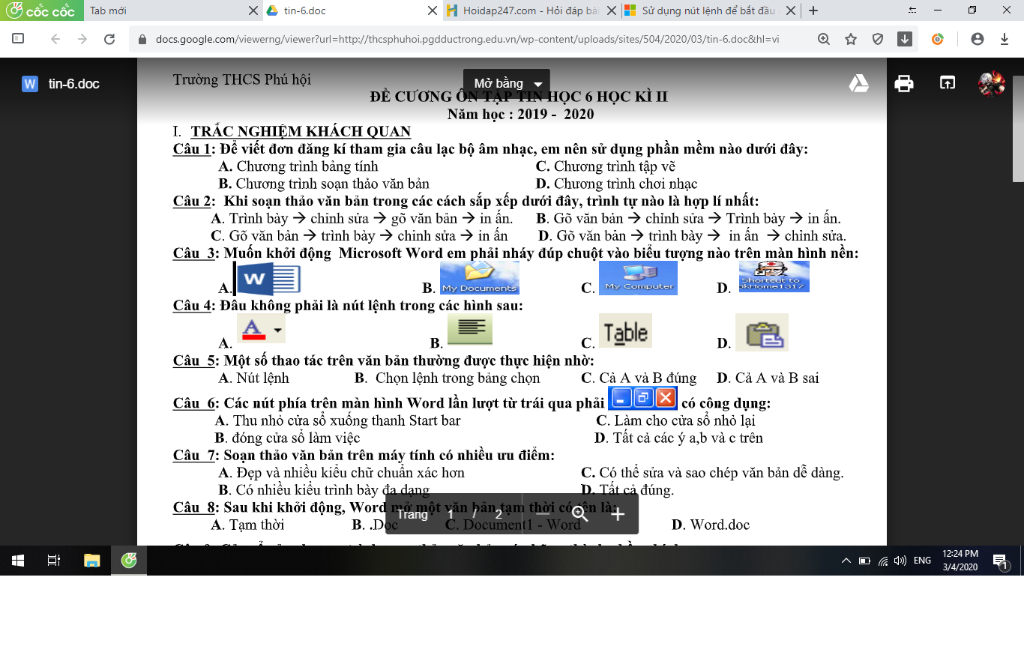This screenshot has width=1024, height=646.
Task: Click the paste clipboard image in Câu 4
Action: [x=762, y=332]
